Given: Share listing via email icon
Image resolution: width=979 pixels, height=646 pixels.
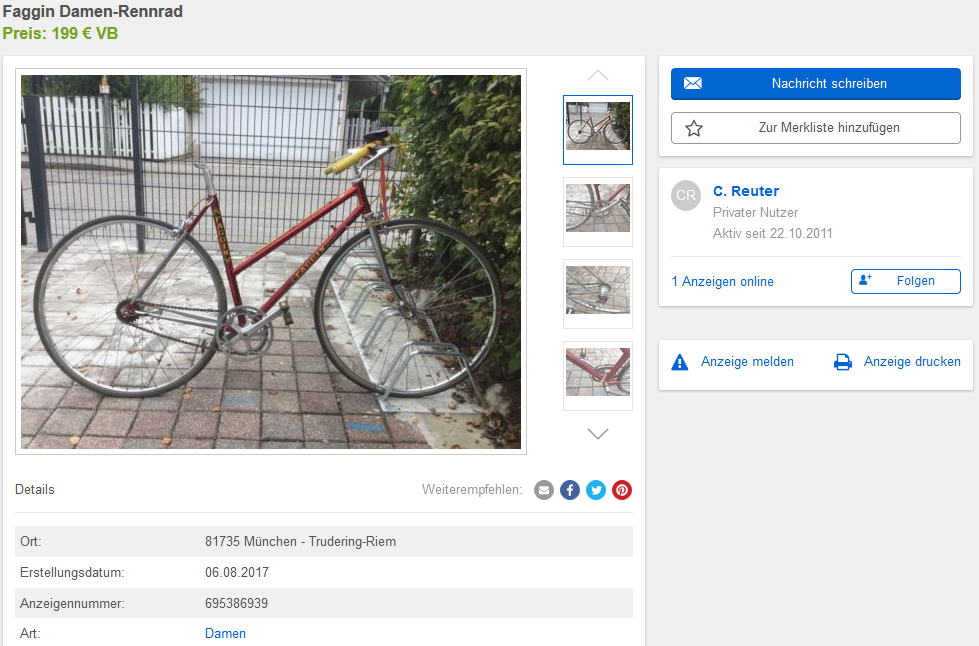Looking at the screenshot, I should coord(544,490).
